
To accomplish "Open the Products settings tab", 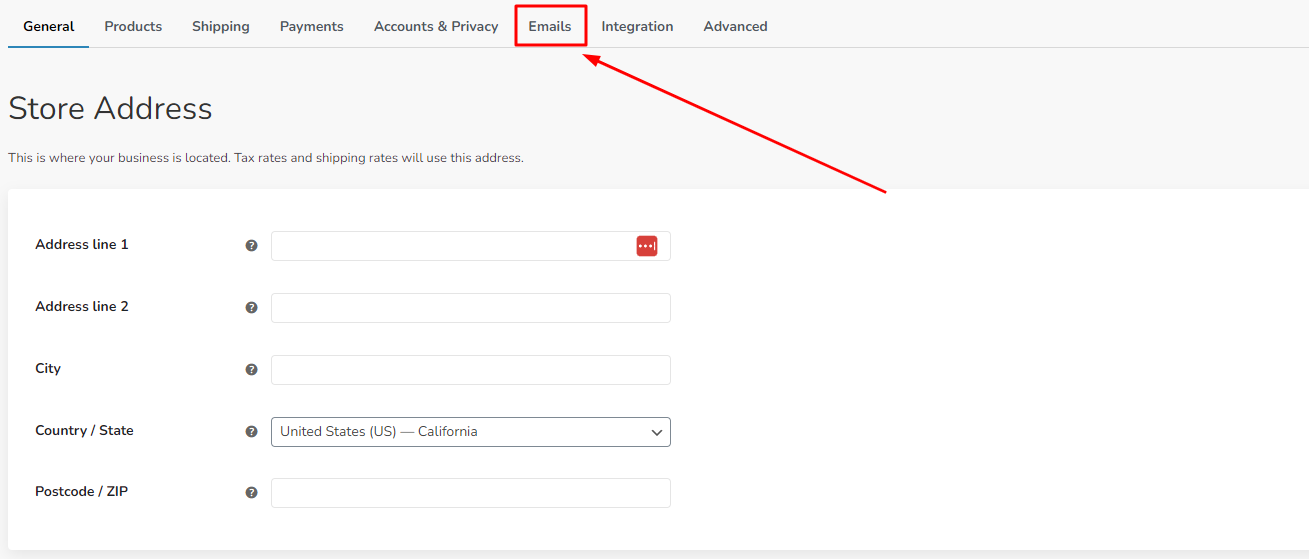I will [x=133, y=26].
